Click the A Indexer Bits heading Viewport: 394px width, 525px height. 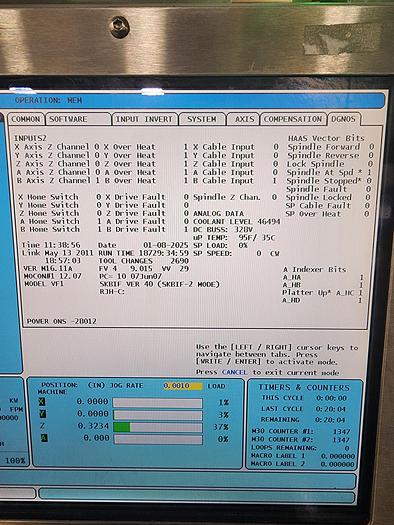point(315,270)
